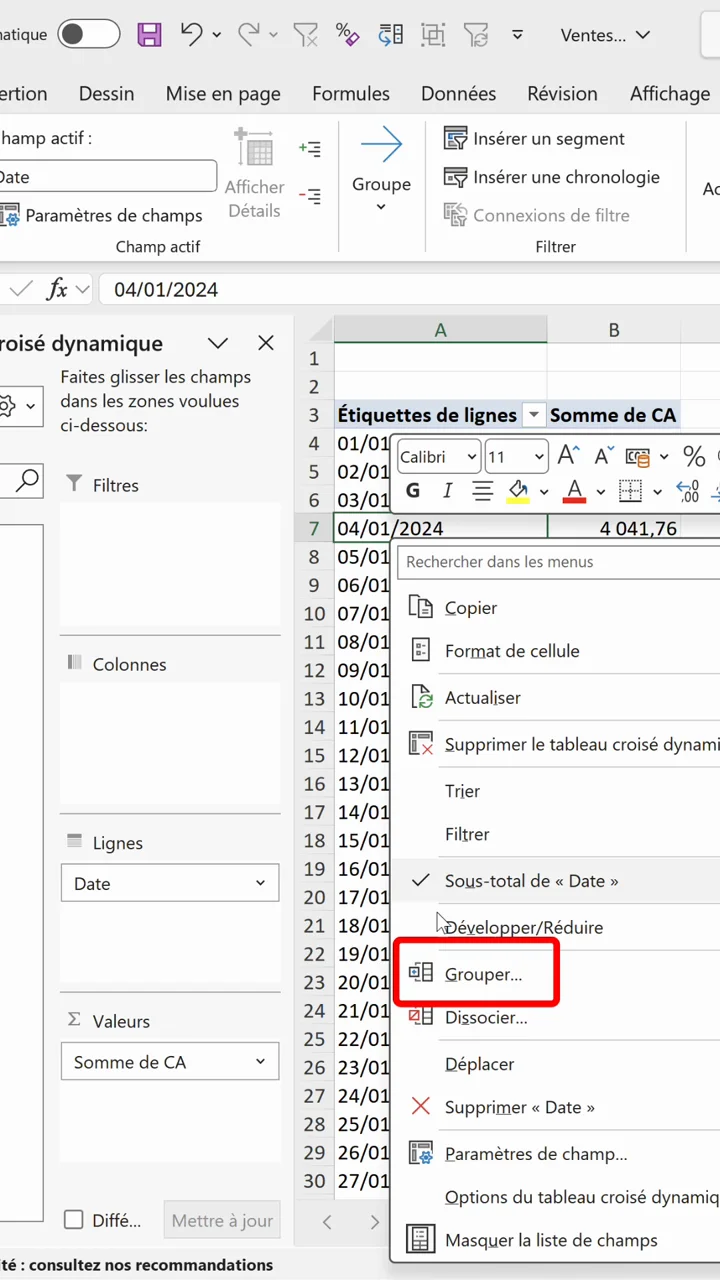Close the pivot table fields pane
The image size is (720, 1280).
(266, 343)
